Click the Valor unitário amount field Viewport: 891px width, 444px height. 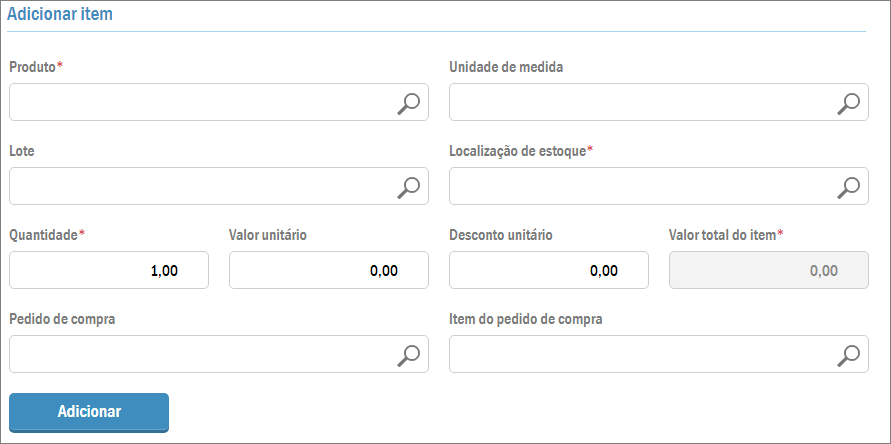pyautogui.click(x=329, y=271)
